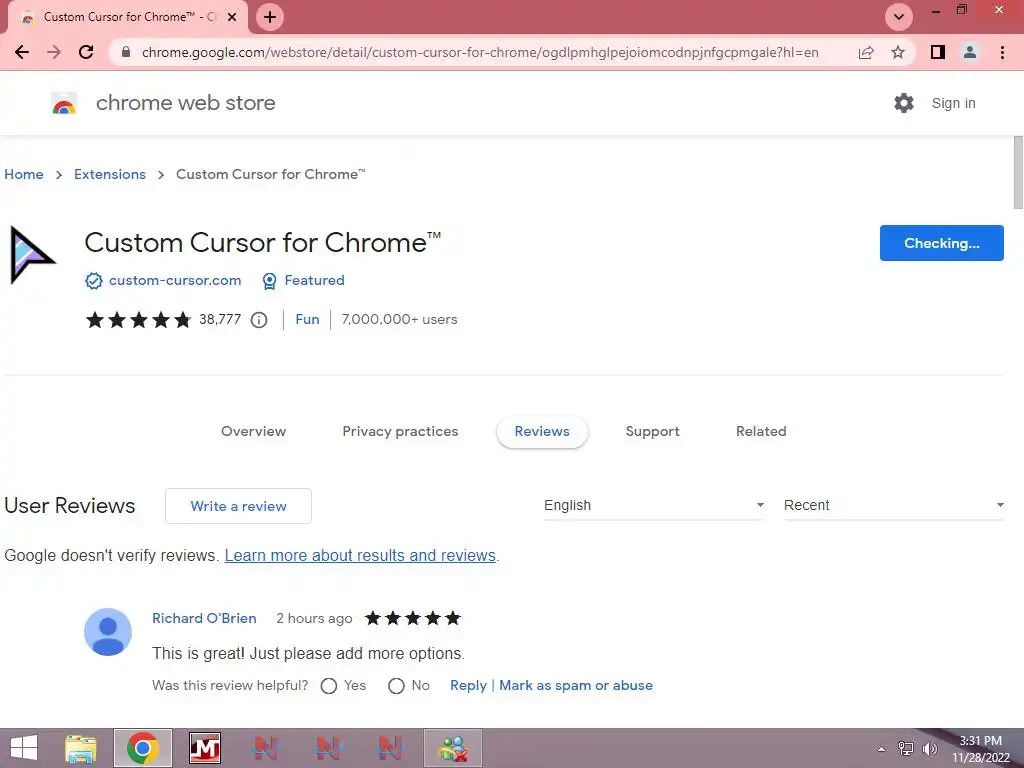Click the browser forward arrow
The image size is (1024, 768).
(x=54, y=52)
